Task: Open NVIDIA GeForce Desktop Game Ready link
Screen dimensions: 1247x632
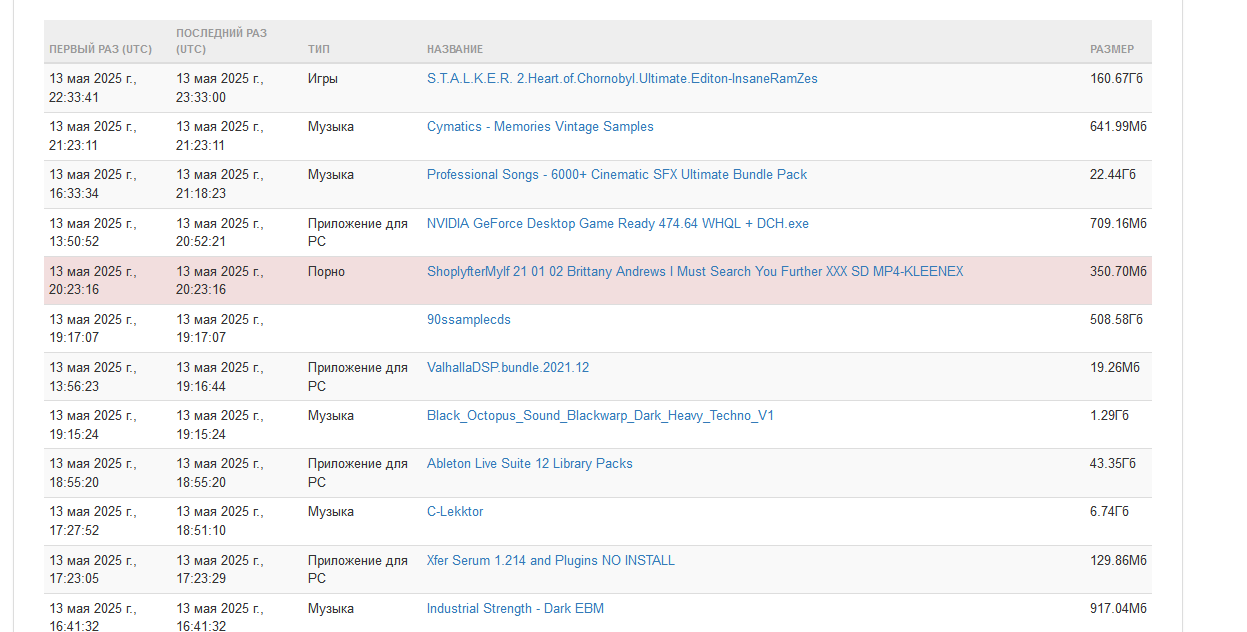Action: [x=618, y=224]
